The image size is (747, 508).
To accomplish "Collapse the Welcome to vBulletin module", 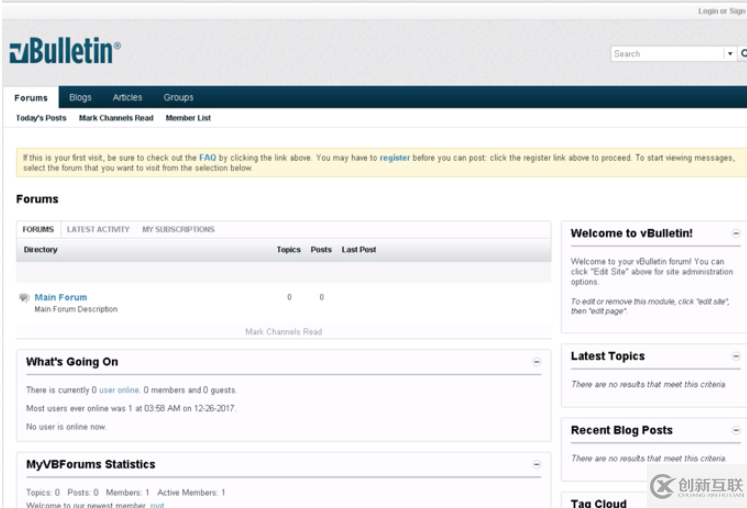I will (x=736, y=234).
